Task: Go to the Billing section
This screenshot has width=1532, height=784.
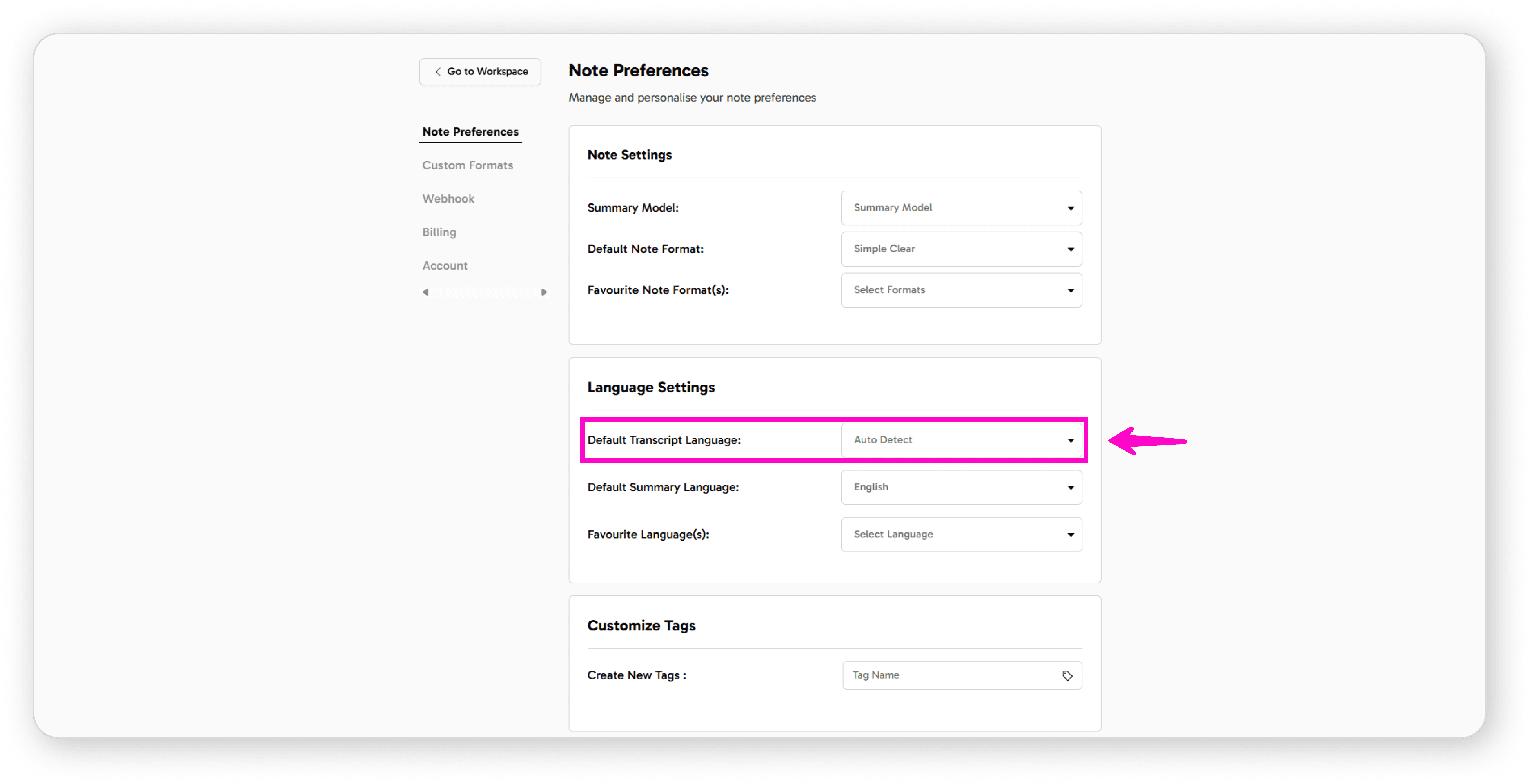Action: pyautogui.click(x=439, y=232)
